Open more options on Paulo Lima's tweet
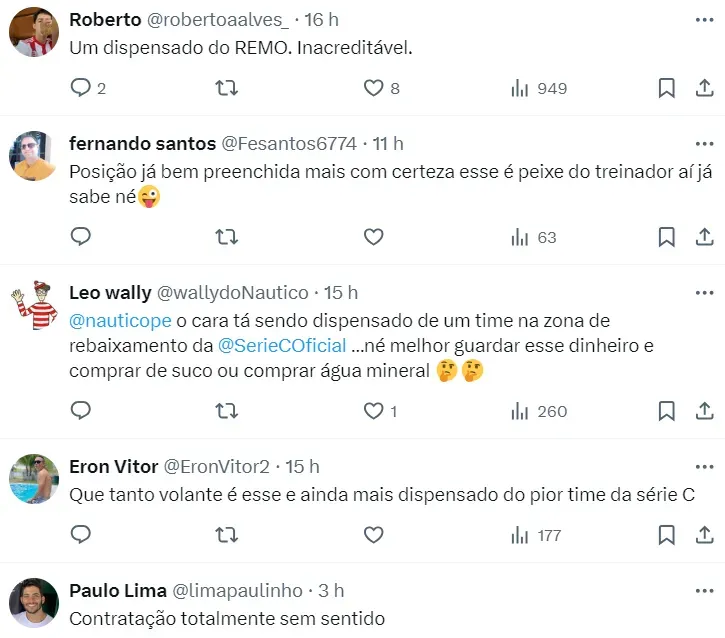Image resolution: width=725 pixels, height=638 pixels. tap(703, 591)
